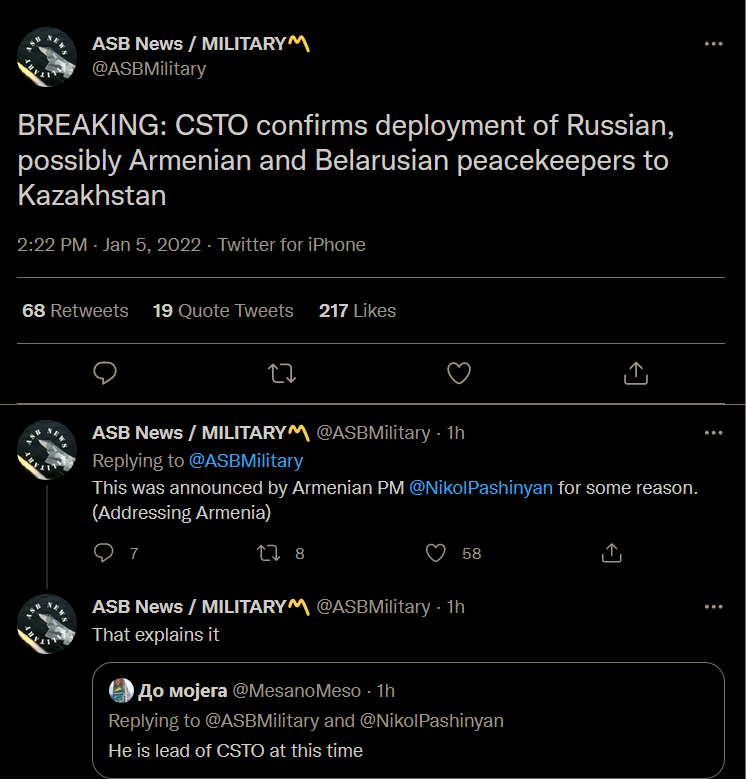Screen dimensions: 746x779
Task: Click the @ASBMilitary 'Replying to' link
Action: point(246,461)
